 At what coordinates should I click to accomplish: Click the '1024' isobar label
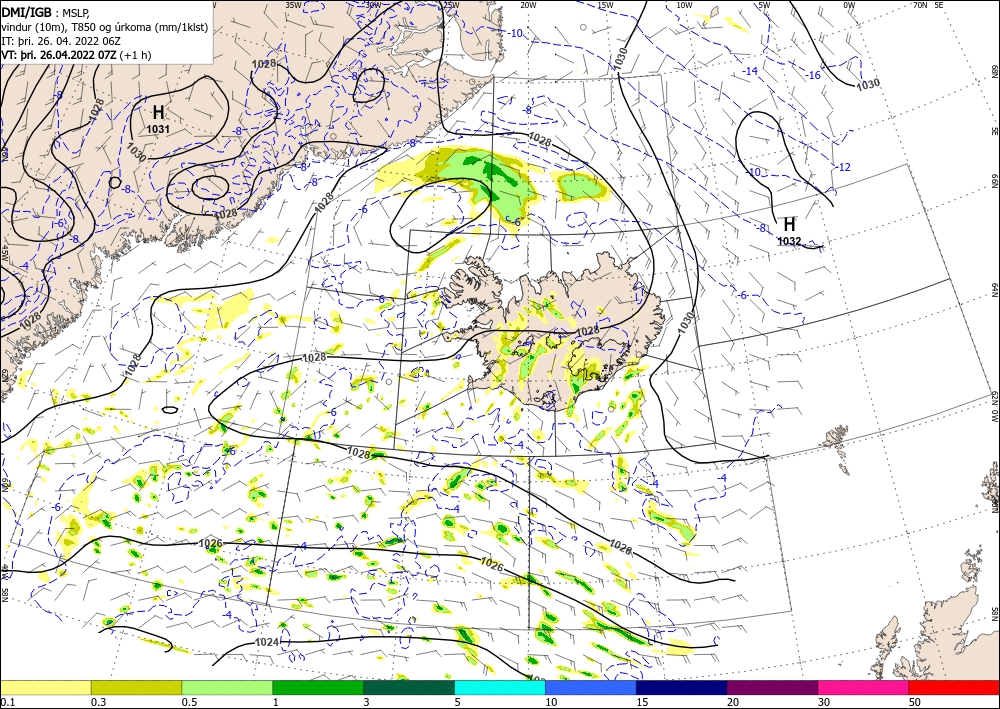point(267,642)
